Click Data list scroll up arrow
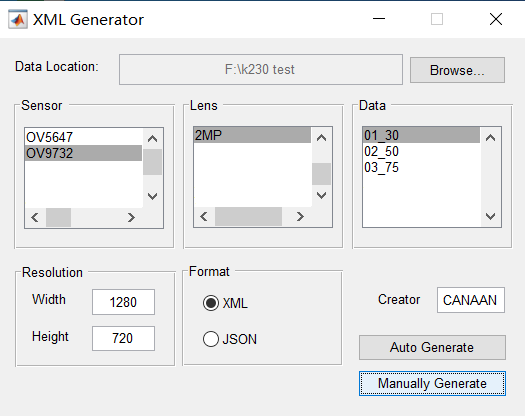The width and height of the screenshot is (525, 416). point(491,137)
